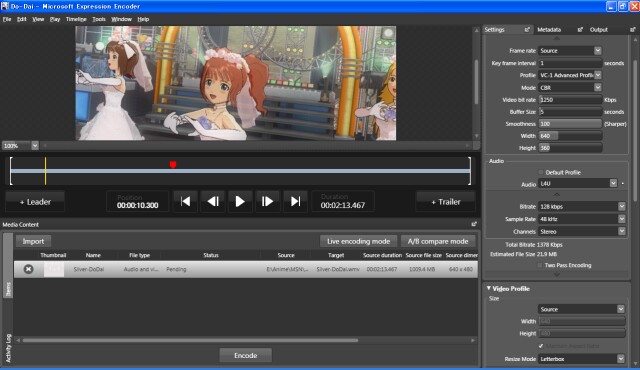
Task: Switch to the Metadata tab
Action: (x=549, y=30)
